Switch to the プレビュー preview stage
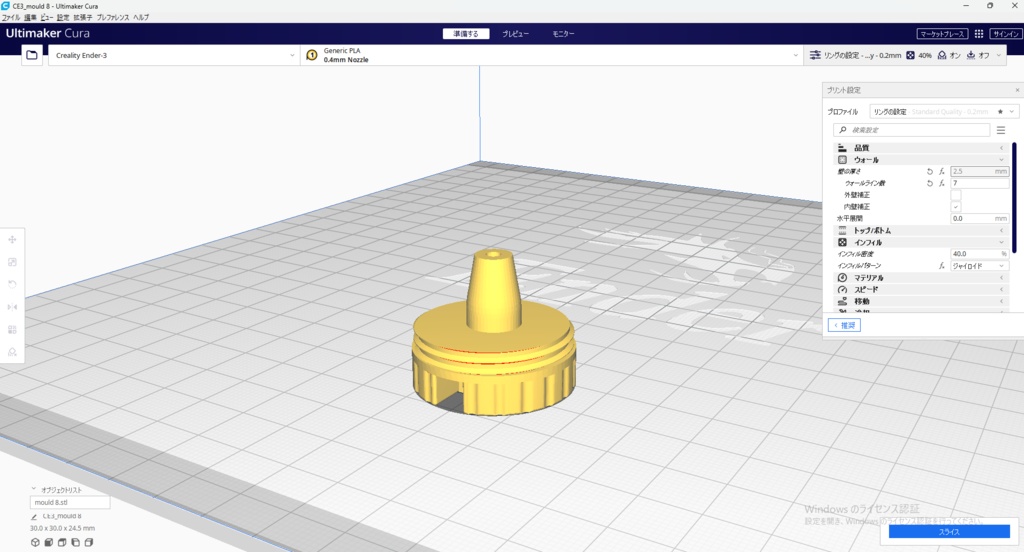This screenshot has width=1024, height=552. [x=515, y=34]
